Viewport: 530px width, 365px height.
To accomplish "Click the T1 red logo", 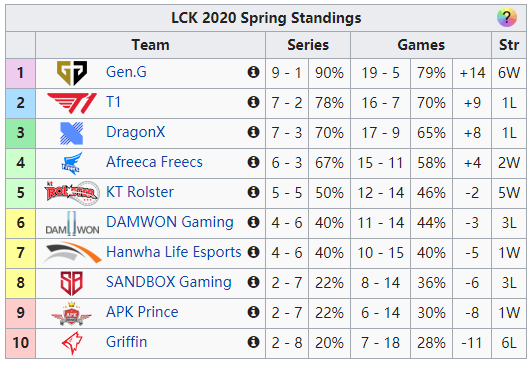I will [72, 103].
